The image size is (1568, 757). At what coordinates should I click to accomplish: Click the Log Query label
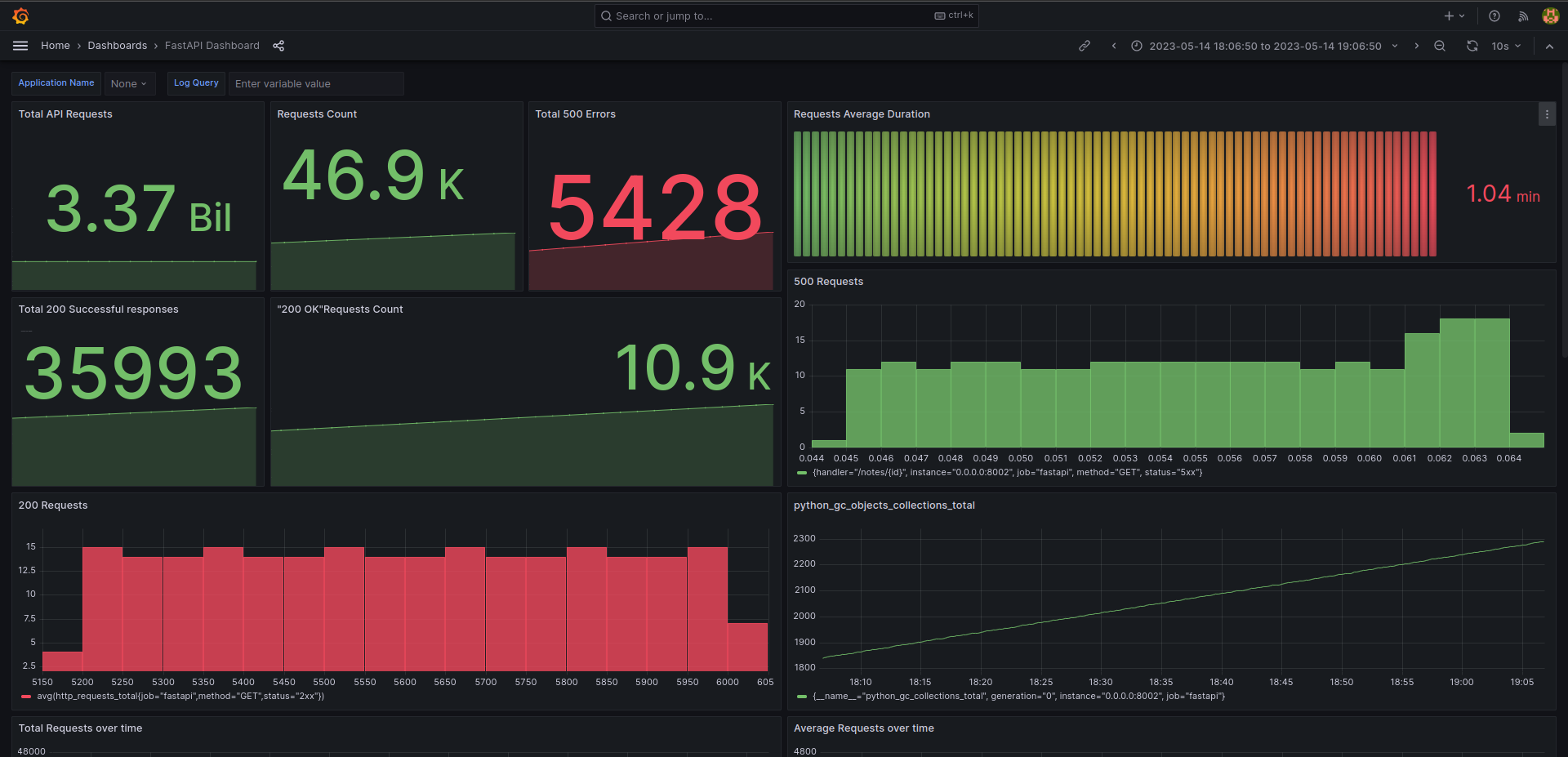[x=196, y=83]
